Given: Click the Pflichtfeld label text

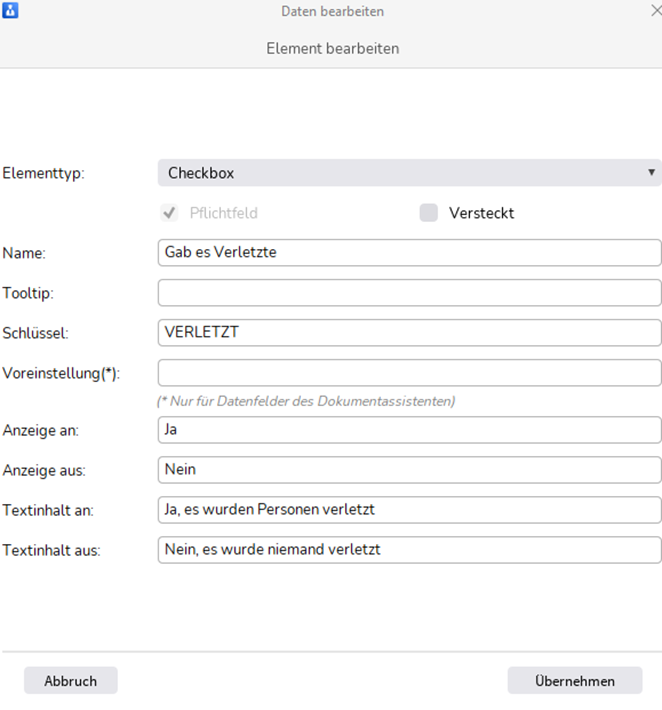Looking at the screenshot, I should 224,213.
